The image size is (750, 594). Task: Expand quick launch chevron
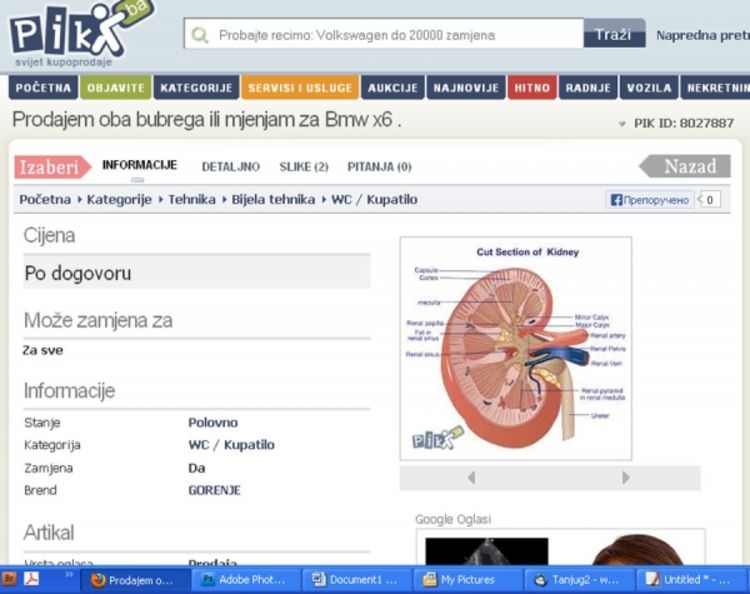click(69, 574)
